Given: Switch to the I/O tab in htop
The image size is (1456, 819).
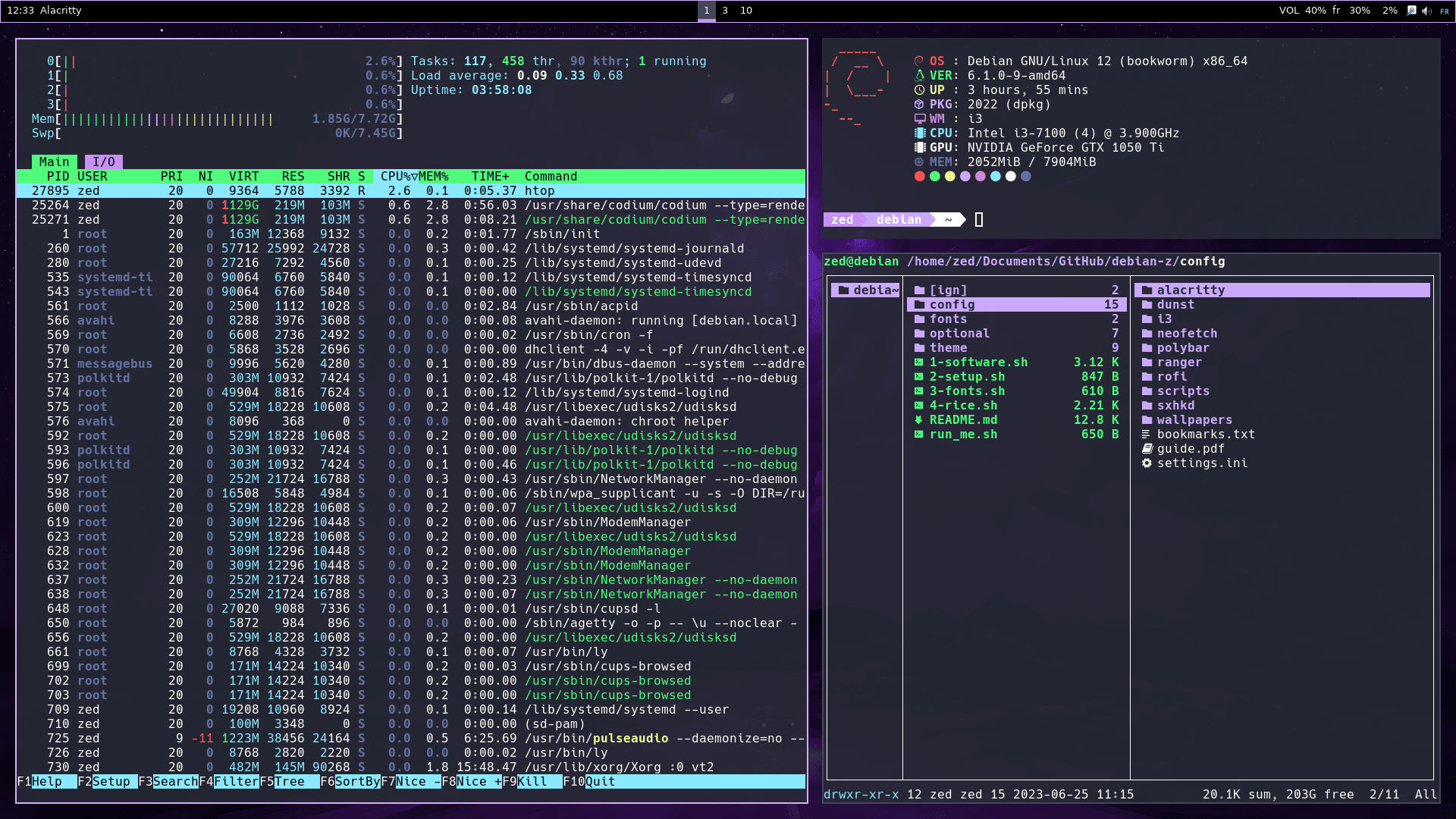Looking at the screenshot, I should coord(104,162).
